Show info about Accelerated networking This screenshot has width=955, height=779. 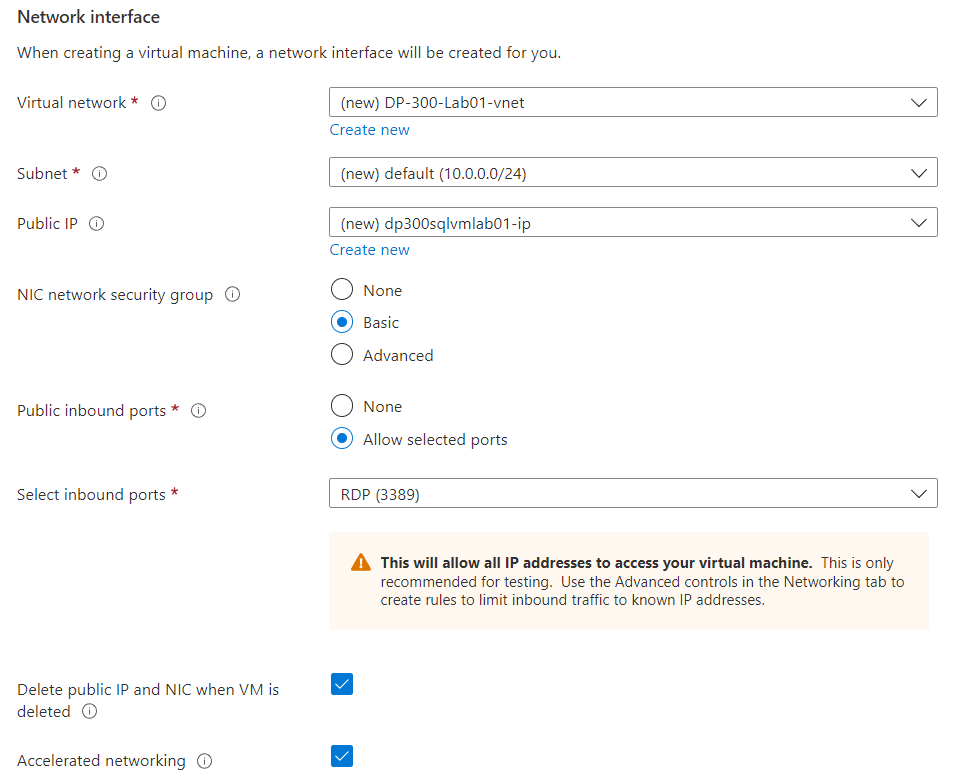pos(204,761)
